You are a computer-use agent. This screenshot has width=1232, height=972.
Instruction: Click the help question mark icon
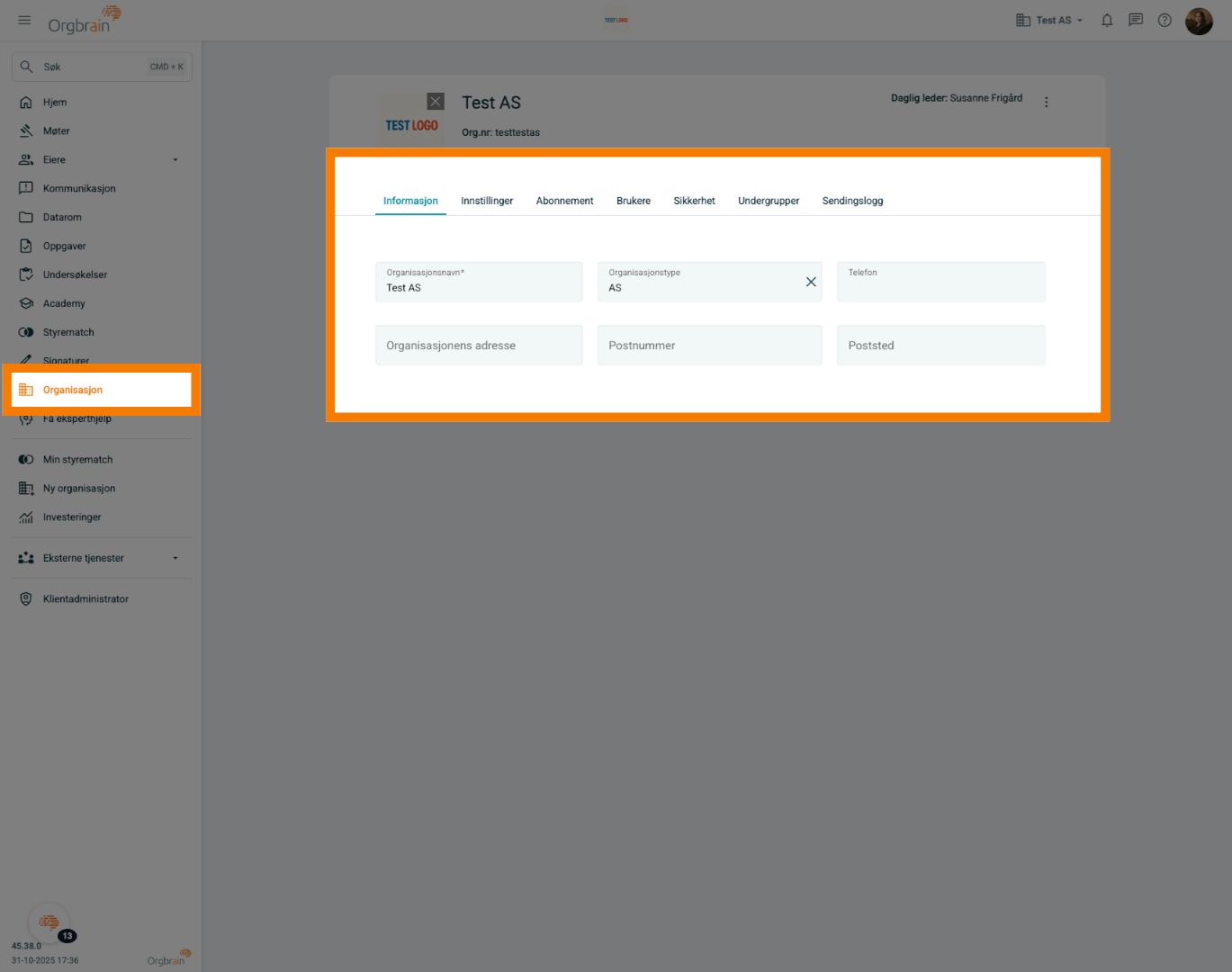coord(1165,20)
